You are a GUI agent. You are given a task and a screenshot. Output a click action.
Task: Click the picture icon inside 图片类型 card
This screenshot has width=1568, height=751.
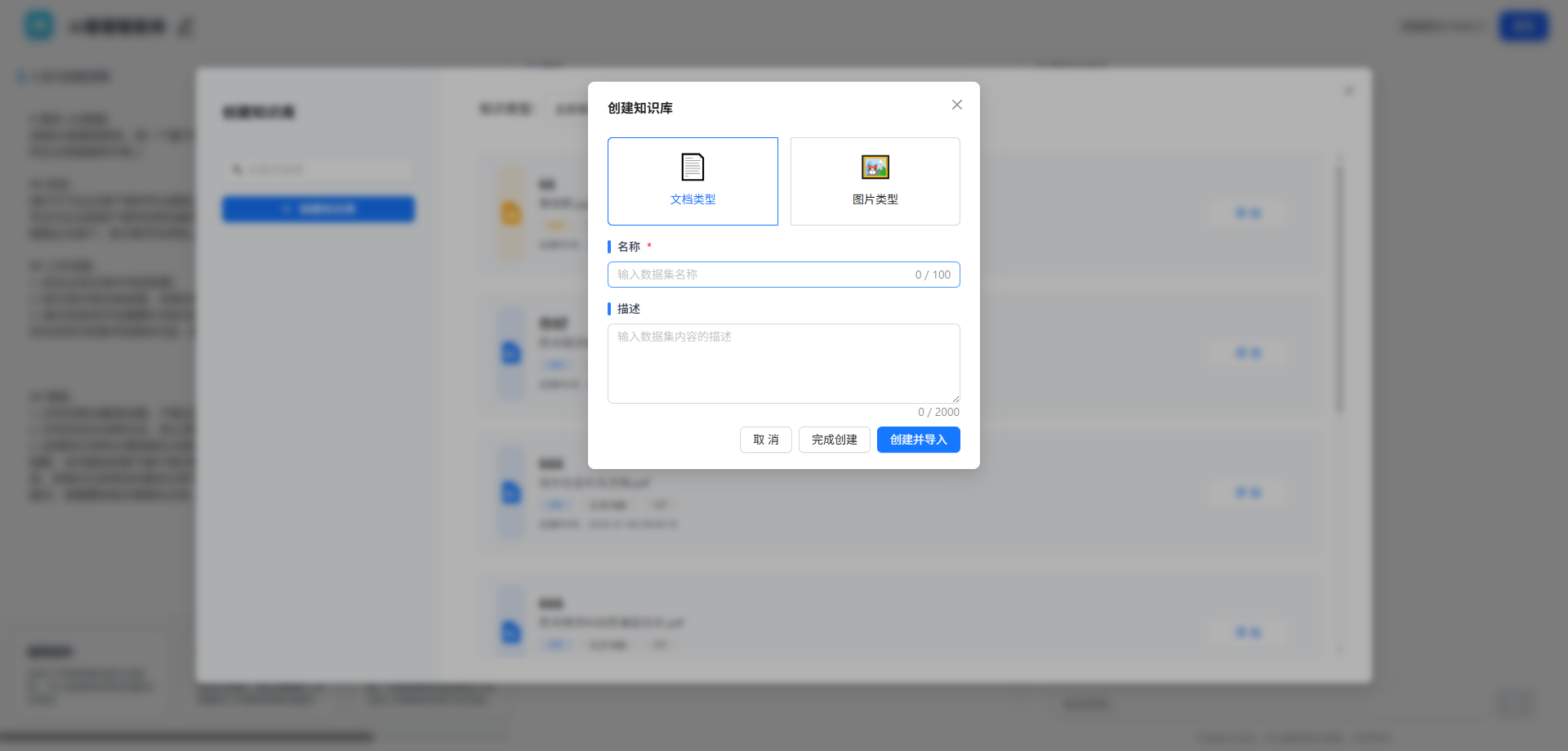[x=875, y=167]
